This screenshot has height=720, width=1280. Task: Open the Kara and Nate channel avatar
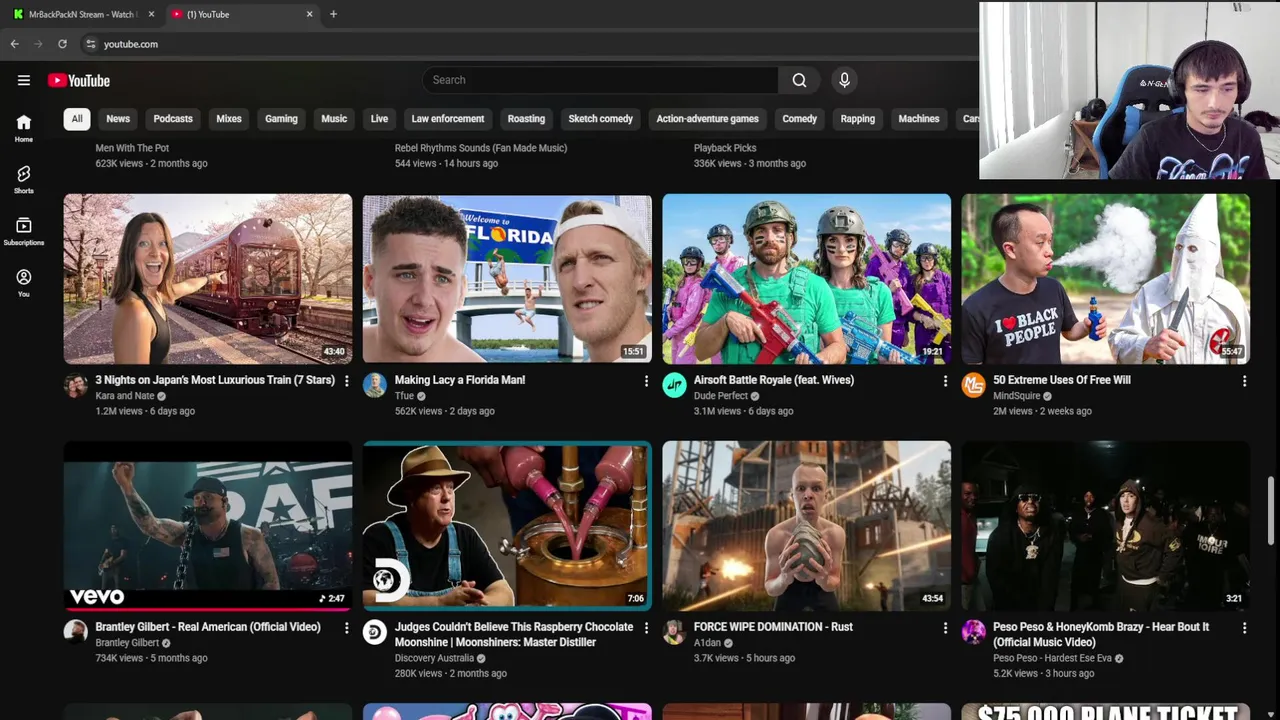[x=76, y=385]
